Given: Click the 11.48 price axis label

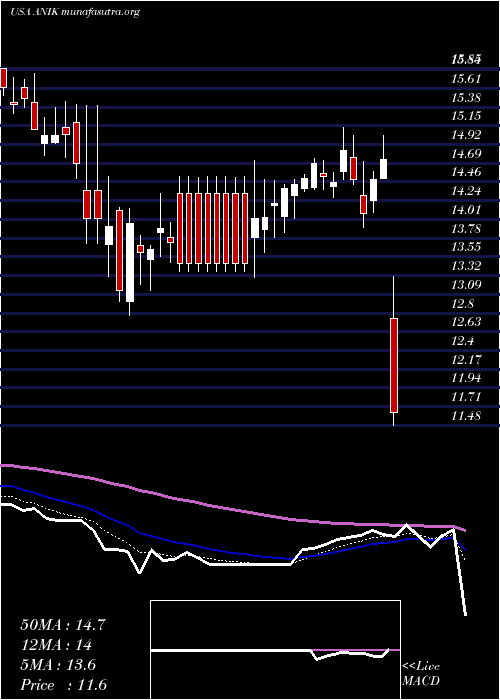Looking at the screenshot, I should pos(466,416).
